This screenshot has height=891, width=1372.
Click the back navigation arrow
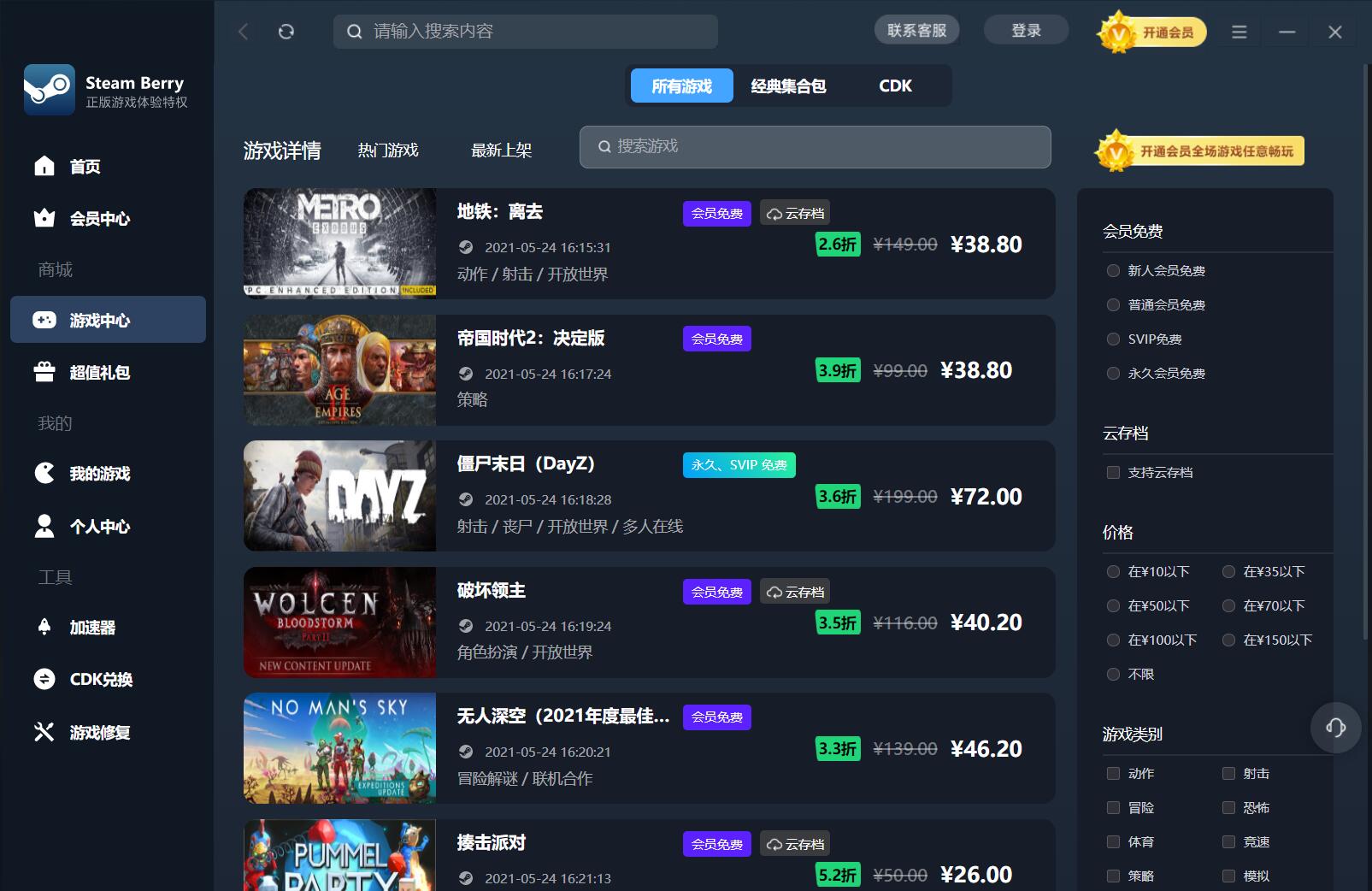click(244, 32)
